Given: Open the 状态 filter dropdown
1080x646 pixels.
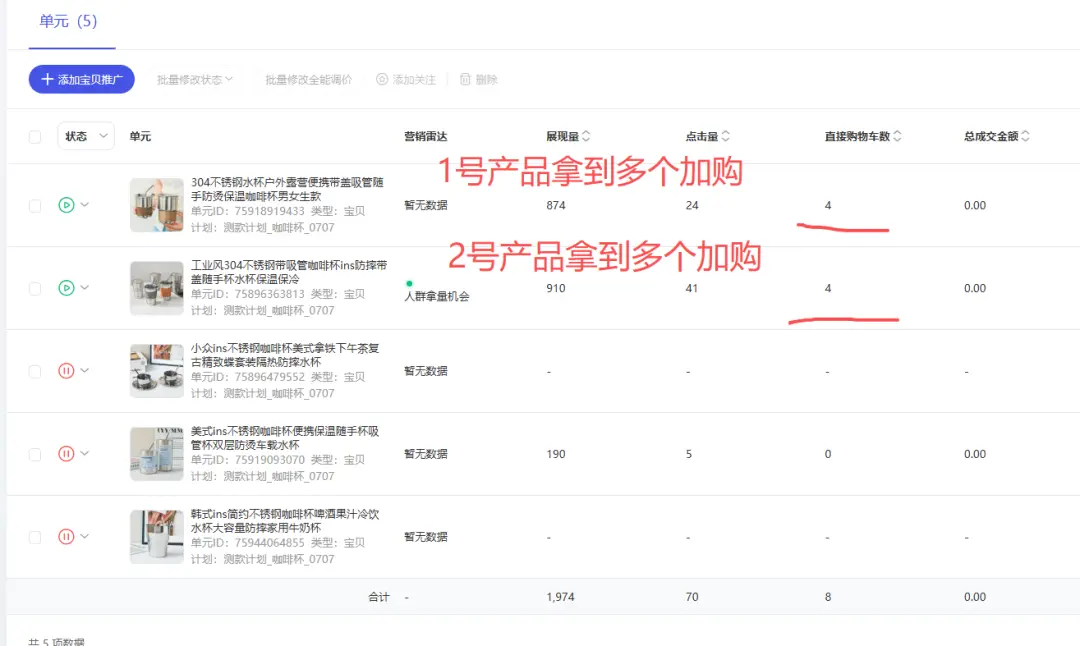Looking at the screenshot, I should pyautogui.click(x=86, y=136).
